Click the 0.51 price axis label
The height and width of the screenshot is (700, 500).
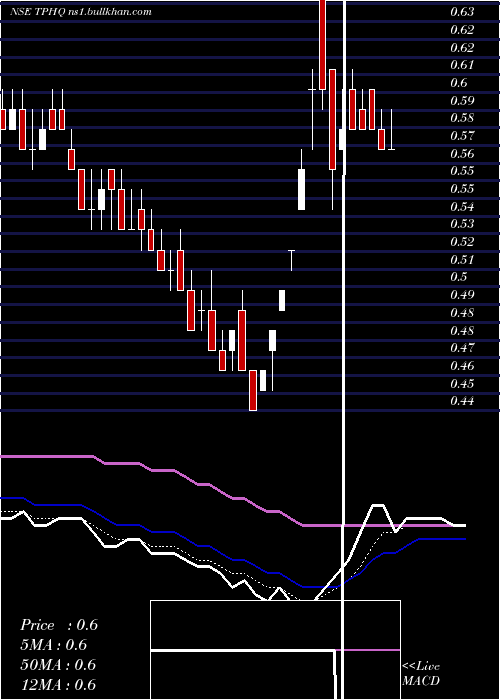[x=462, y=260]
